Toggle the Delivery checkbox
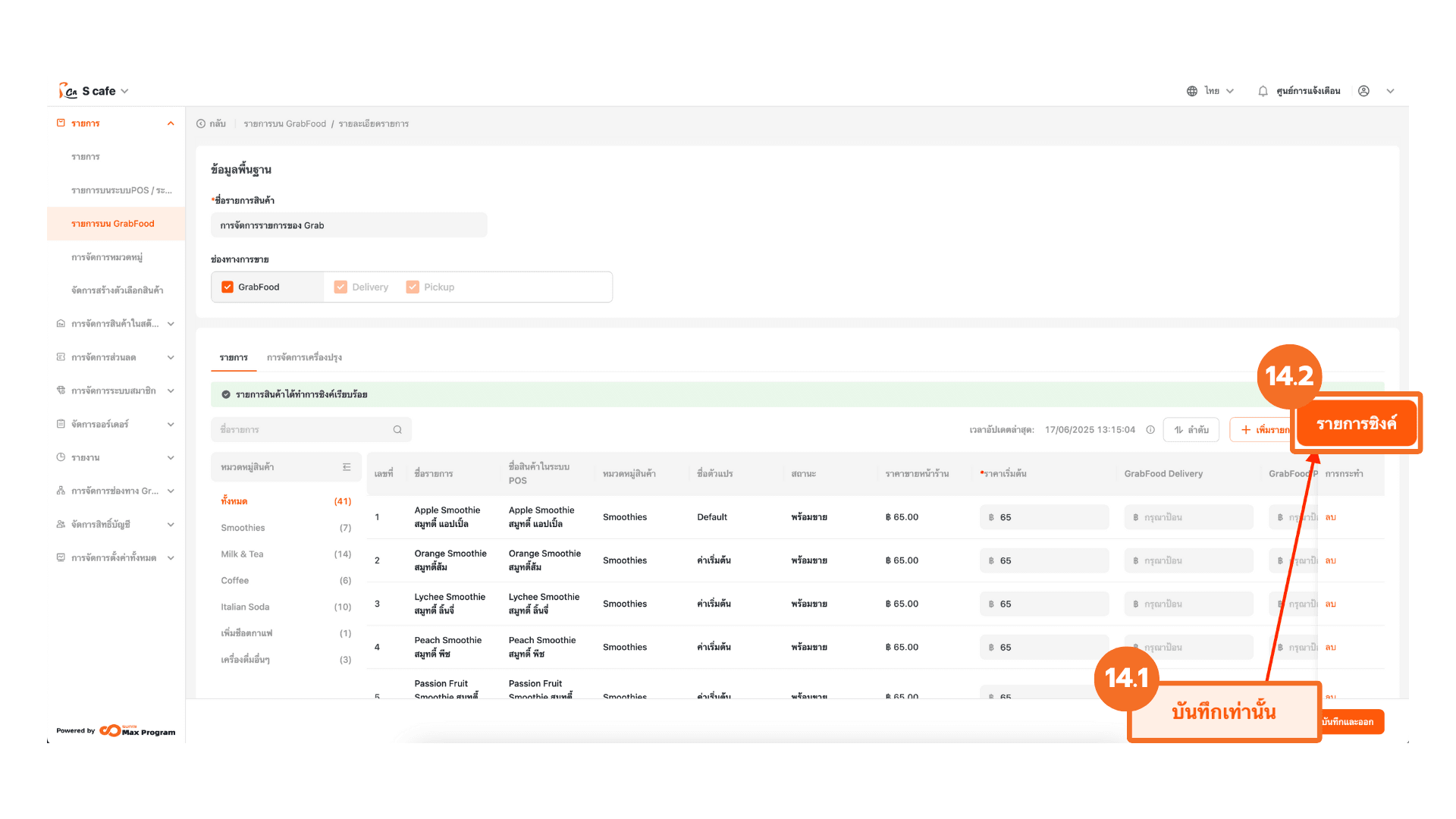 [x=340, y=287]
